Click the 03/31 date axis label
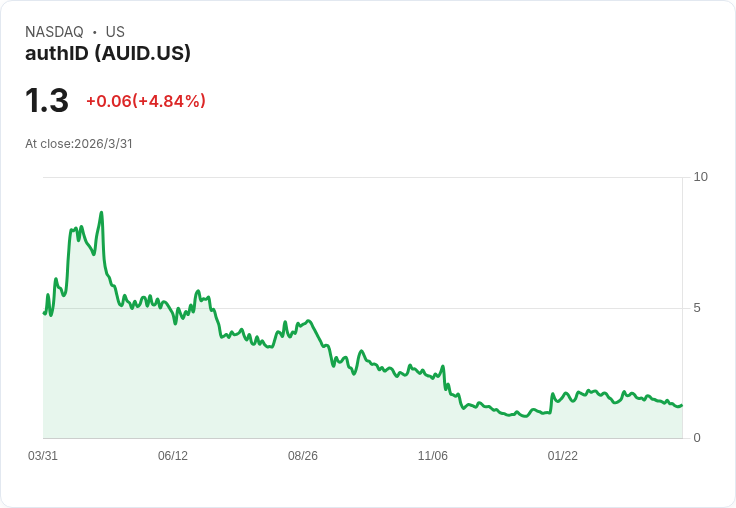The image size is (736, 508). (x=43, y=455)
